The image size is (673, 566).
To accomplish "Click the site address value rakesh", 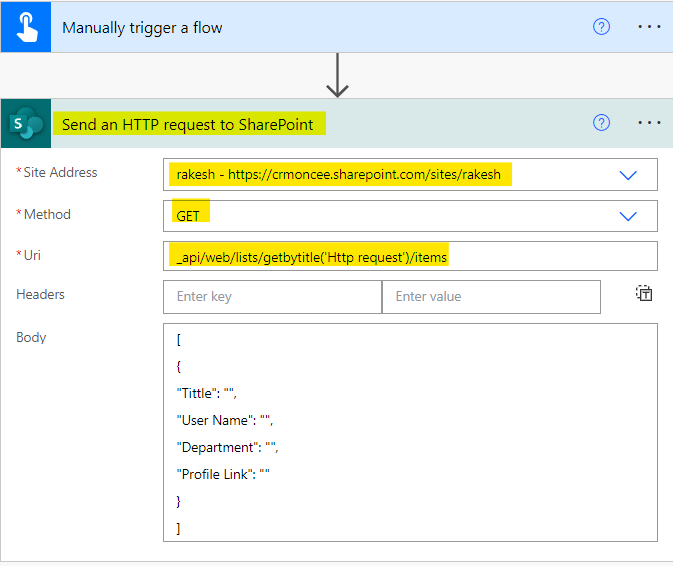I will 339,174.
